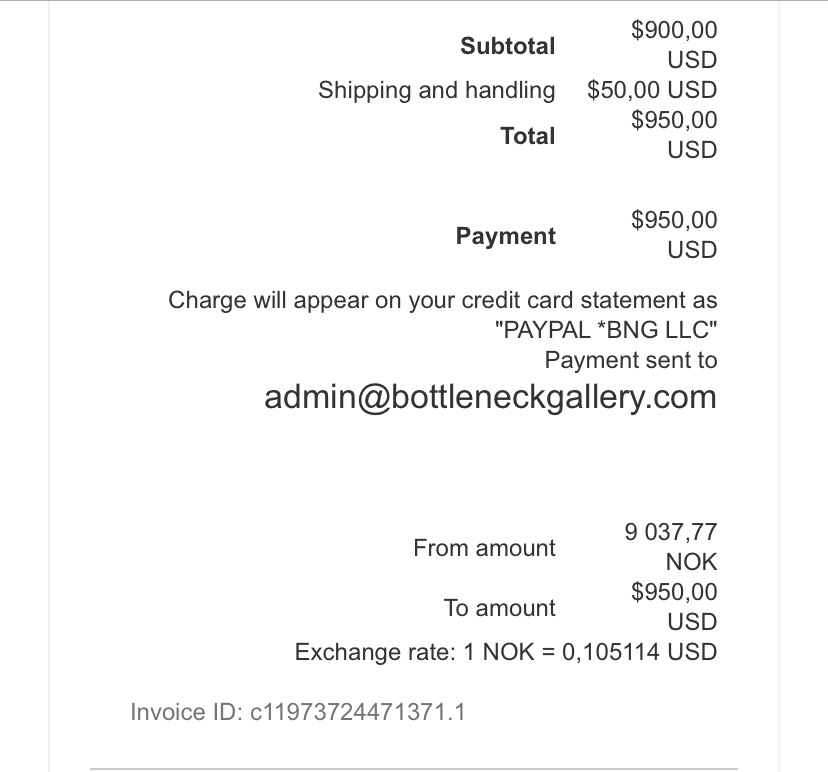This screenshot has width=828, height=772.
Task: Click the bold Total label
Action: point(528,136)
